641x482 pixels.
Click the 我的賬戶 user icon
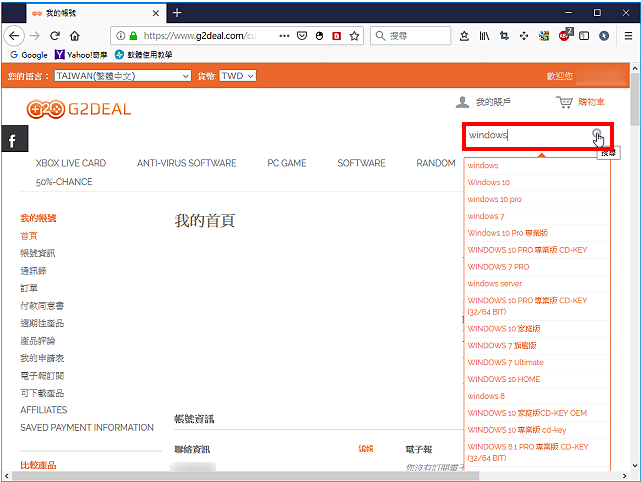tap(462, 102)
